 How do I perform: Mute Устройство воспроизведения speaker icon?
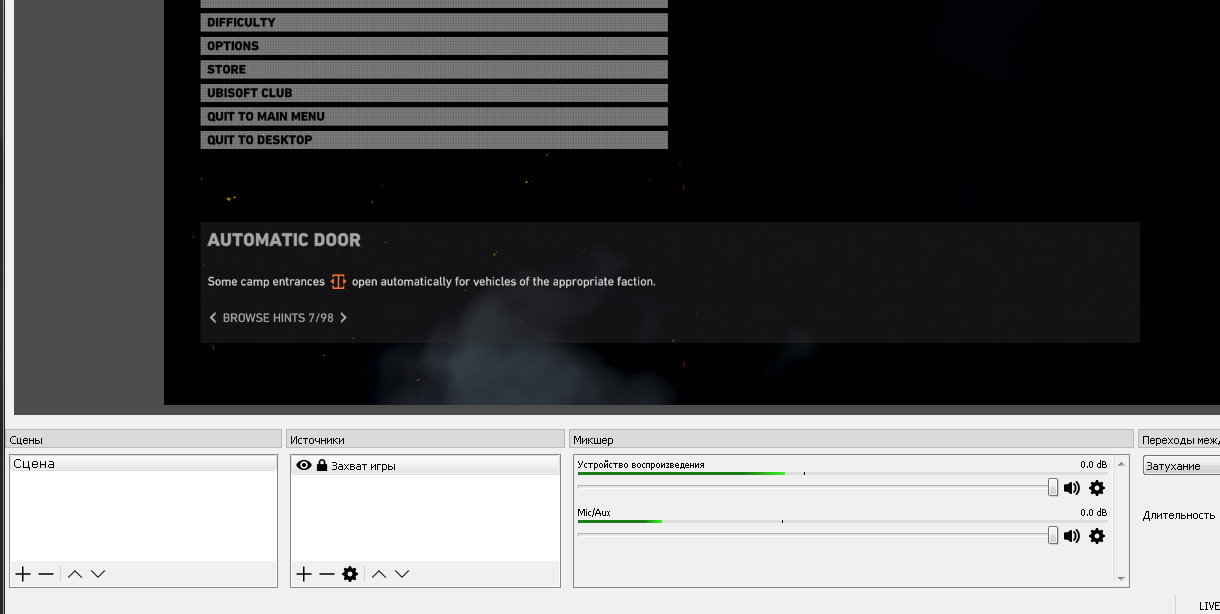pos(1072,488)
